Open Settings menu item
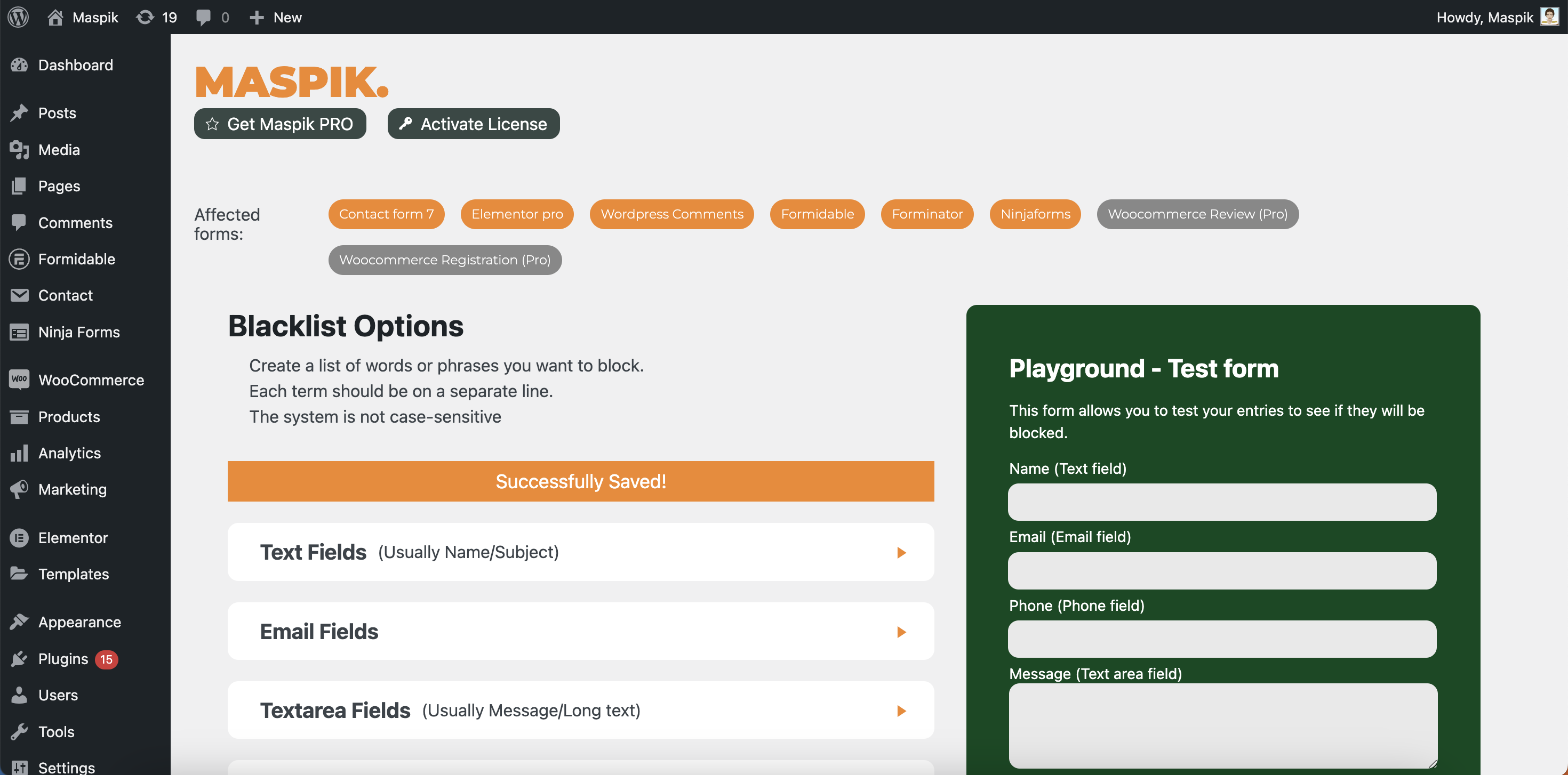The width and height of the screenshot is (1568, 775). tap(85, 766)
